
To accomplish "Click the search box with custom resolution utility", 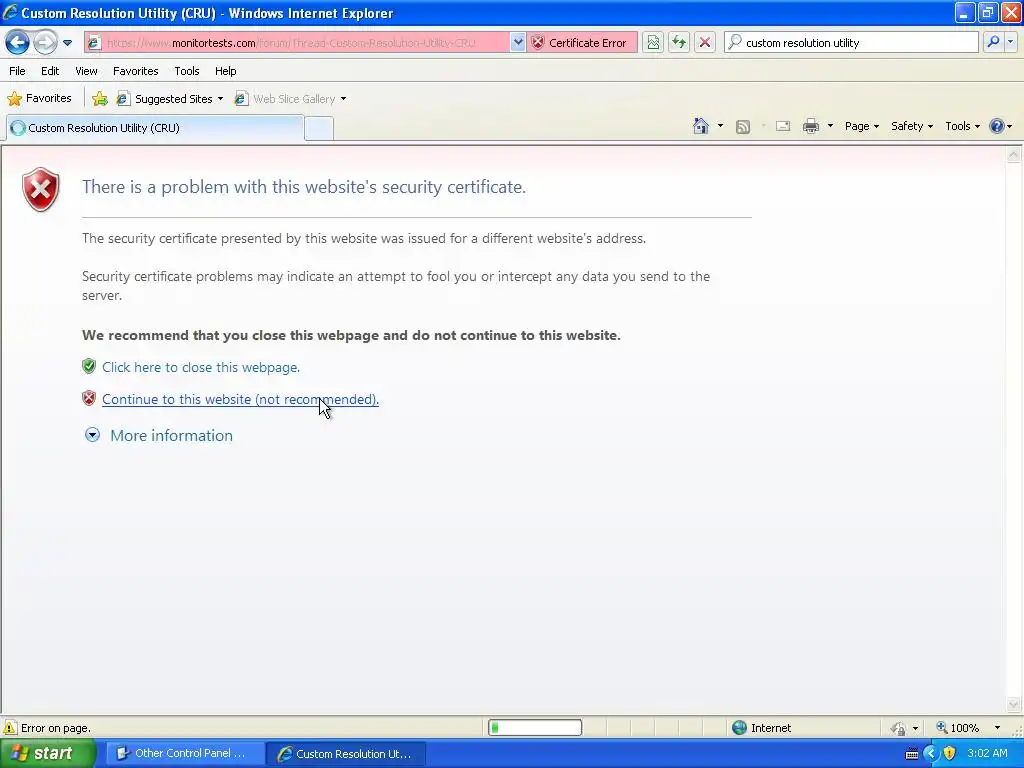I will coord(852,43).
